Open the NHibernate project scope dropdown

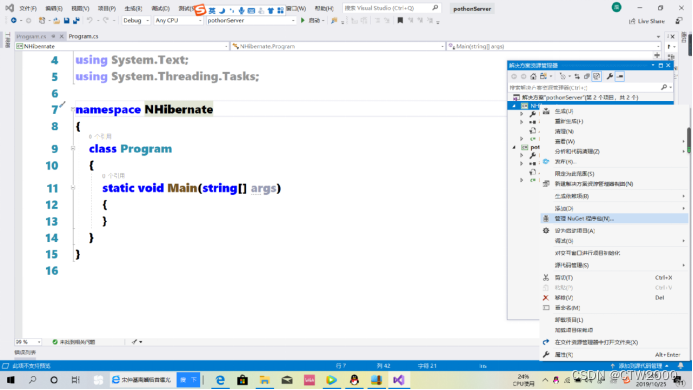tap(122, 46)
